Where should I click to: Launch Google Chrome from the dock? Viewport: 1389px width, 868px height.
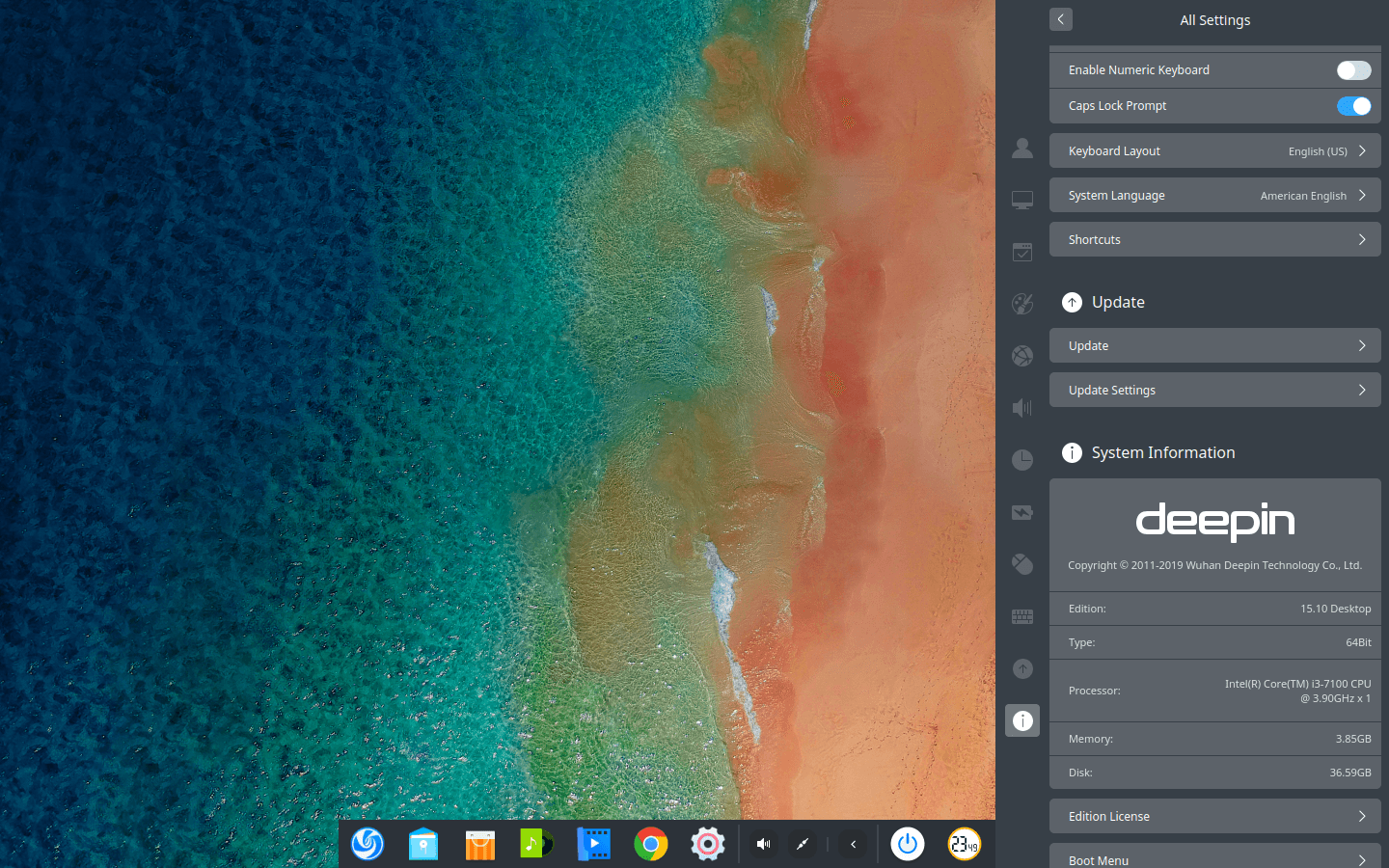pyautogui.click(x=650, y=844)
